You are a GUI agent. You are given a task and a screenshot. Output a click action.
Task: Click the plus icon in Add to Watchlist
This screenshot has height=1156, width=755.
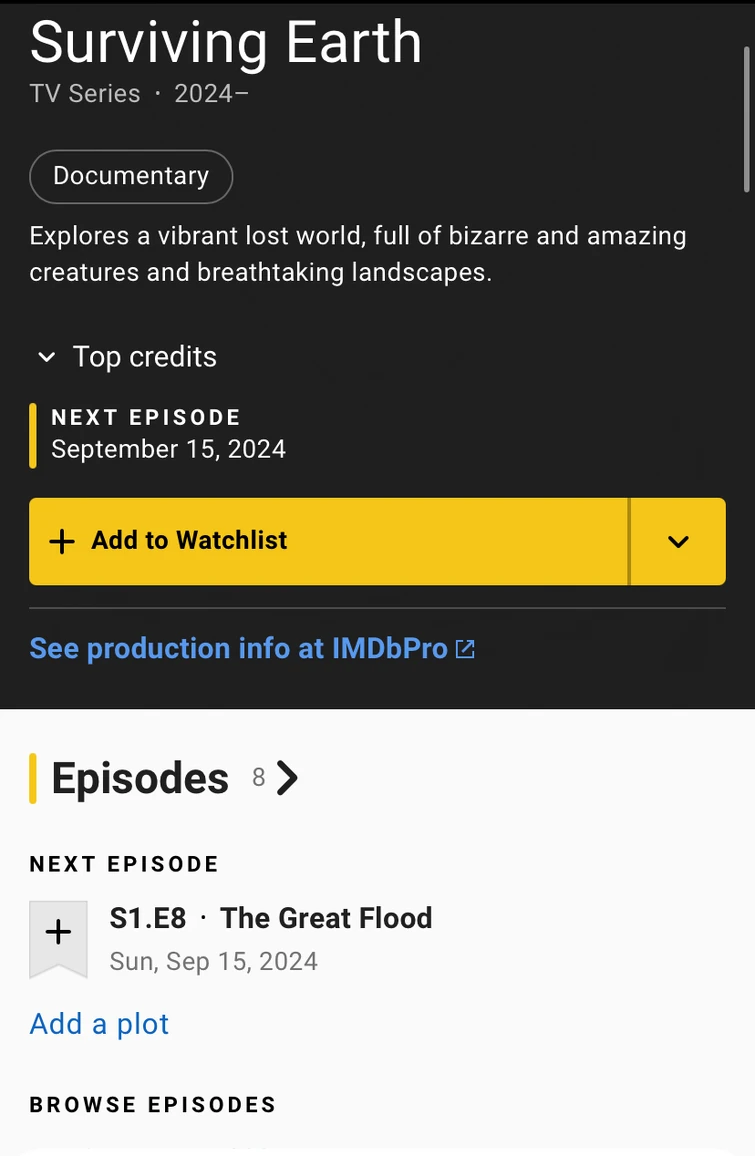[x=62, y=541]
